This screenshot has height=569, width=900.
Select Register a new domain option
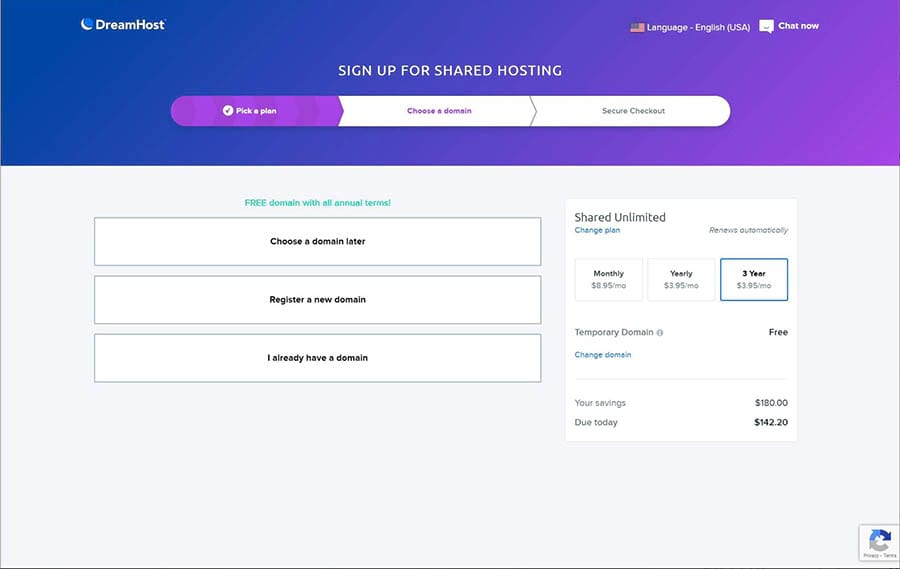317,300
